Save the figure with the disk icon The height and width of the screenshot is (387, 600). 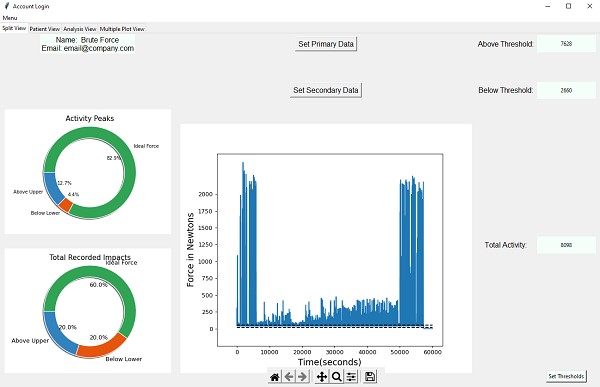point(370,377)
